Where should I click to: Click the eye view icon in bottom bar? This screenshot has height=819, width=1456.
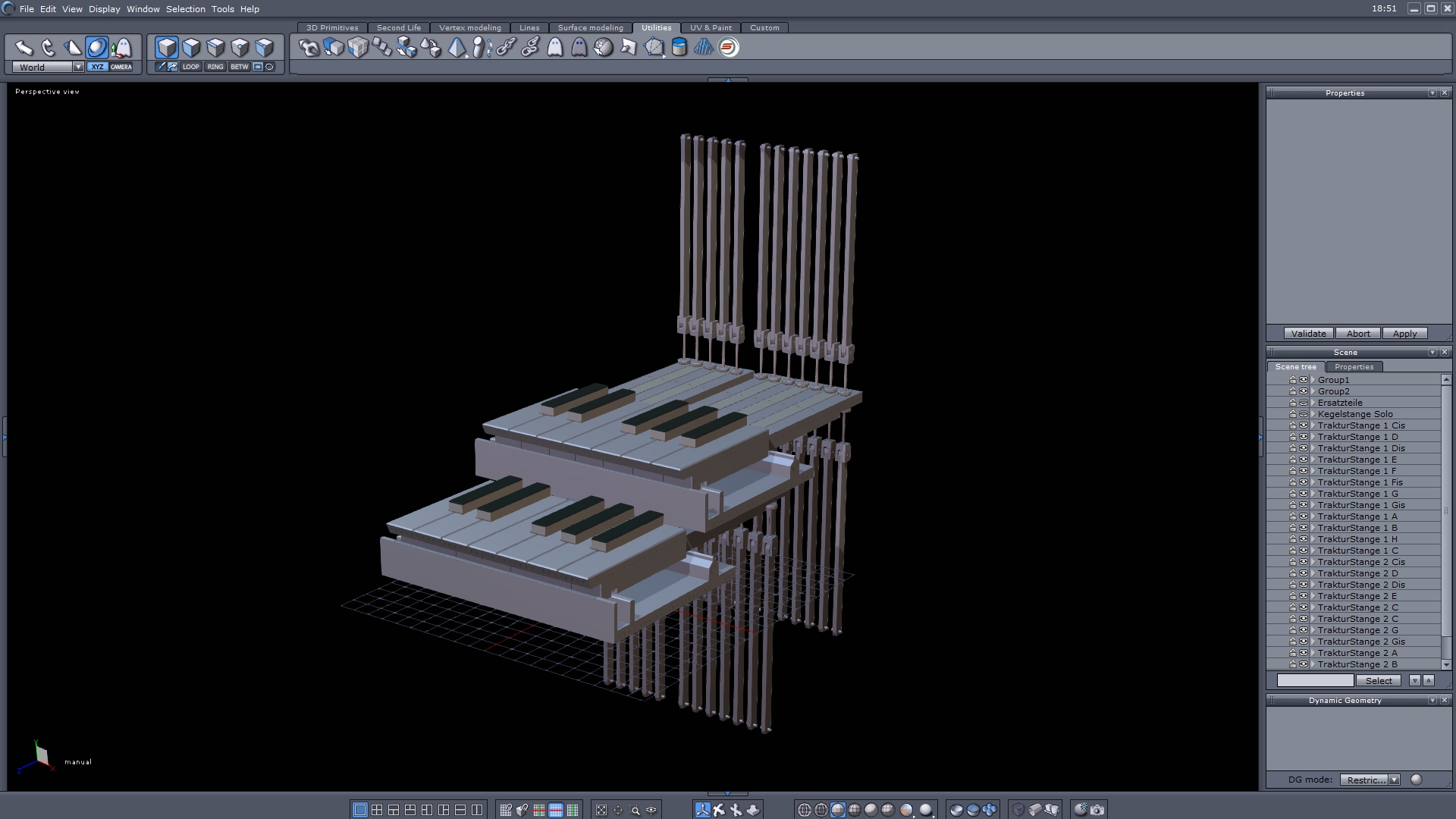click(x=651, y=810)
